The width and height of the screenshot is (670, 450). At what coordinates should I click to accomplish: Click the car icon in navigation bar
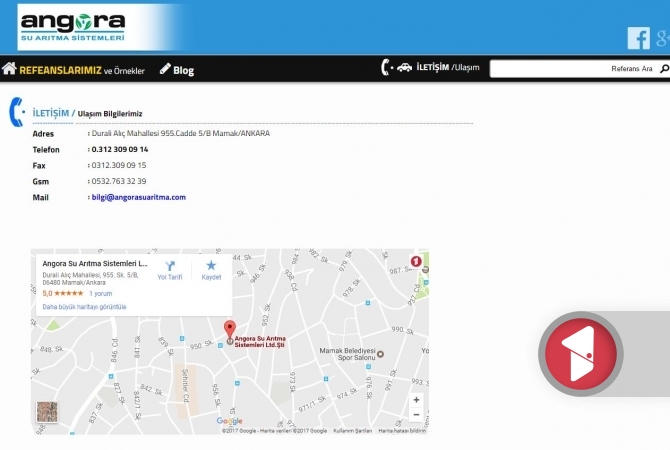(404, 67)
